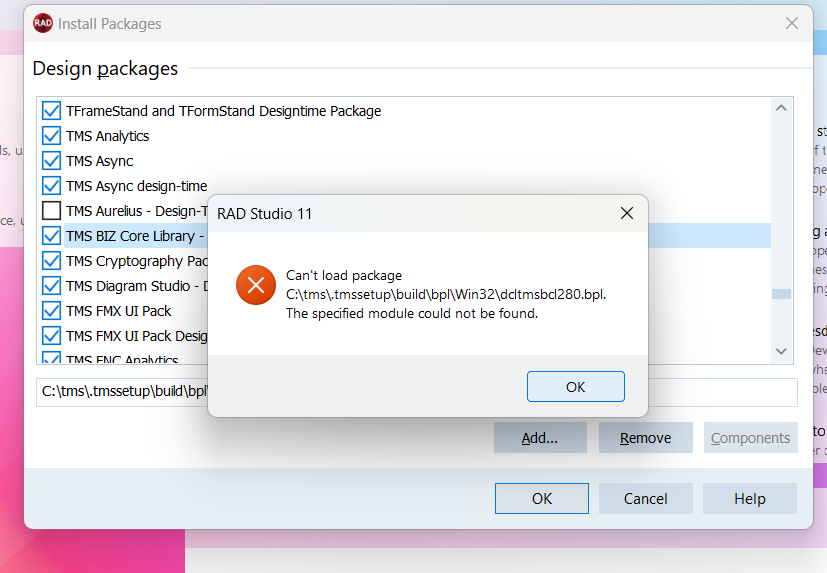Click the dcltmsbcl280.bpl path text in error

click(446, 294)
